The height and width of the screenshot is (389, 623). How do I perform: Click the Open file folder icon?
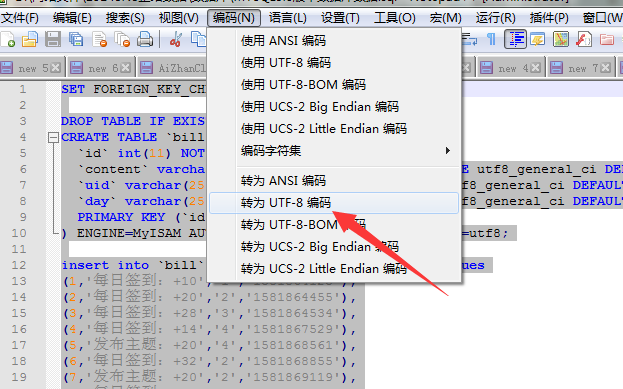coord(30,39)
